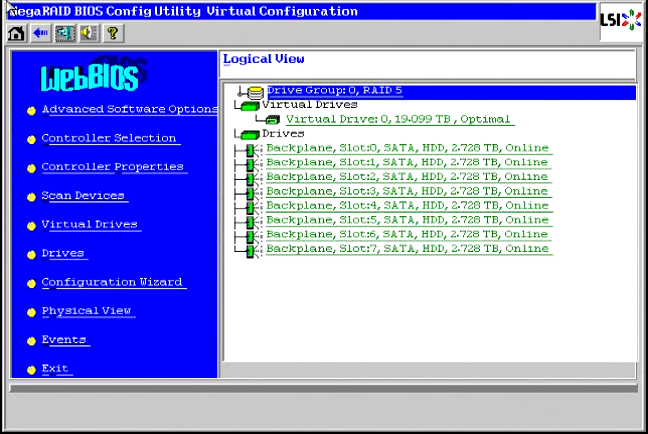This screenshot has height=434, width=648.
Task: Click the Slot:0 drive icon
Action: point(250,149)
